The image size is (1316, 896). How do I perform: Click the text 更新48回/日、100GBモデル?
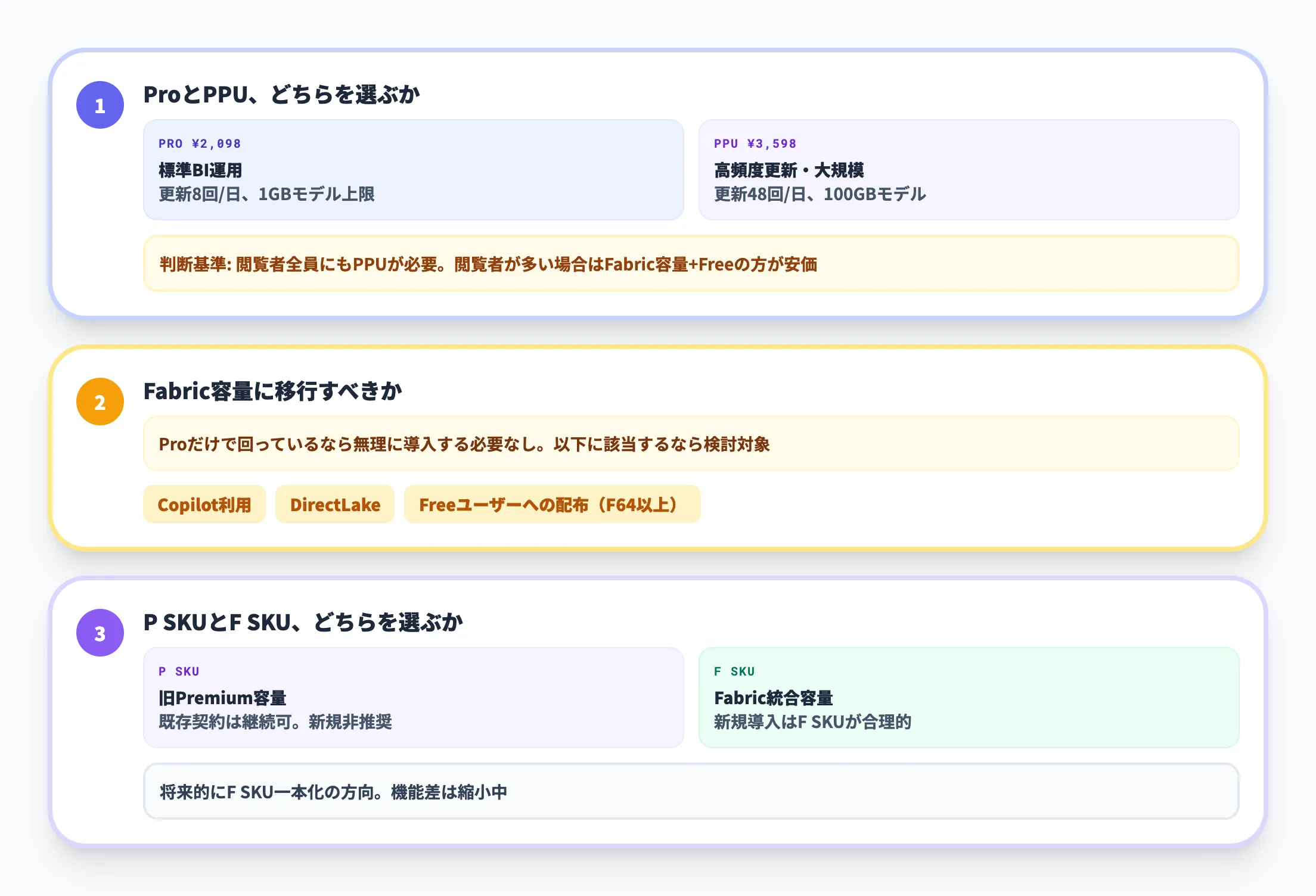point(820,194)
